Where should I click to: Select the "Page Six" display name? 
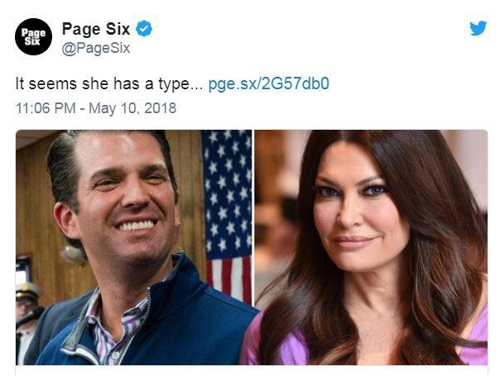tap(96, 29)
